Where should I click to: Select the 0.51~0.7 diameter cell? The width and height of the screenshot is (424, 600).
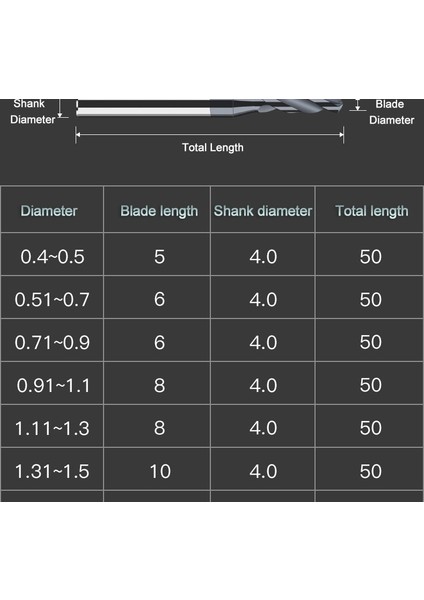pyautogui.click(x=52, y=297)
